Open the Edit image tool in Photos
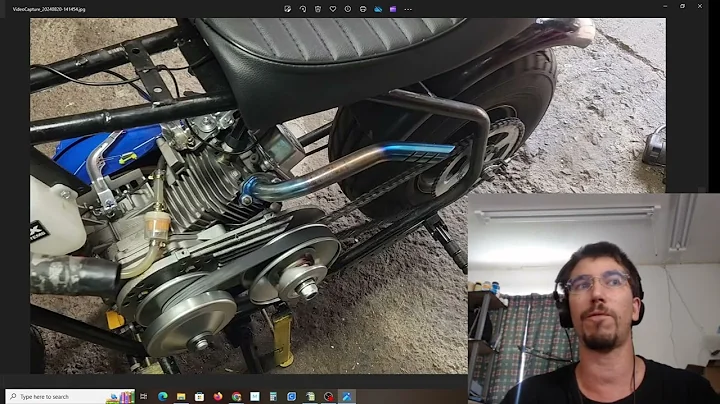This screenshot has width=720, height=404. click(x=287, y=9)
